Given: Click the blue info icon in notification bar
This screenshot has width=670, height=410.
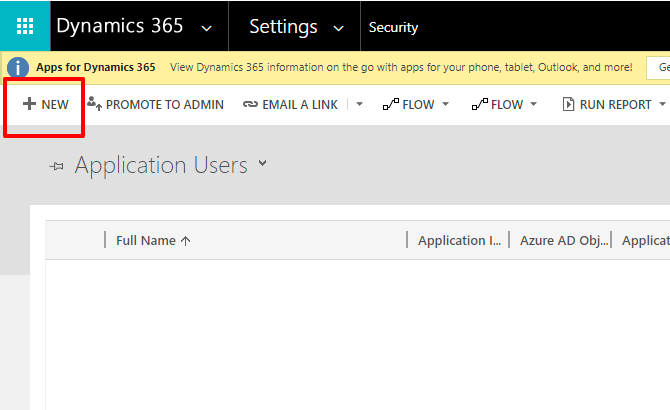Looking at the screenshot, I should (18, 68).
